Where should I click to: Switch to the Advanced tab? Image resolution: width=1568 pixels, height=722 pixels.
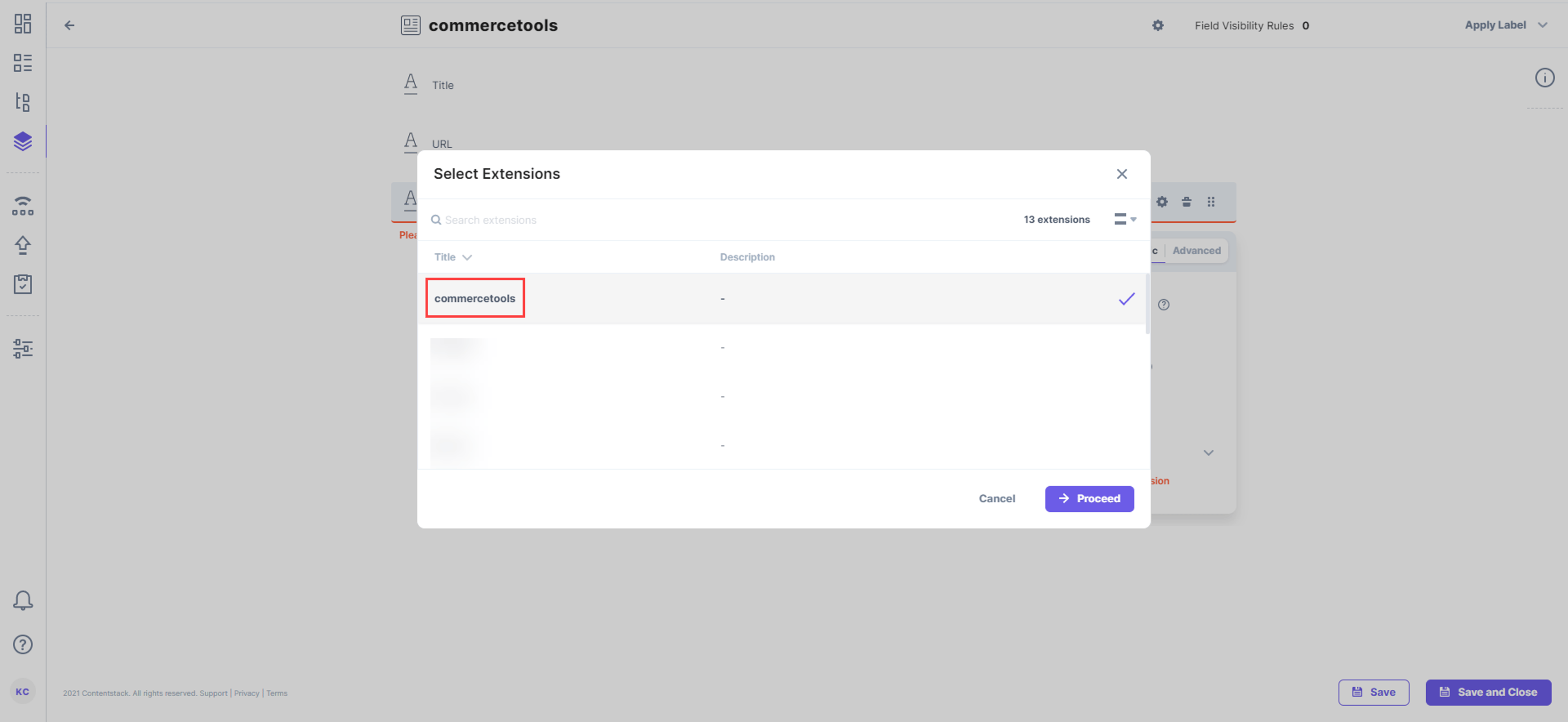[1196, 250]
